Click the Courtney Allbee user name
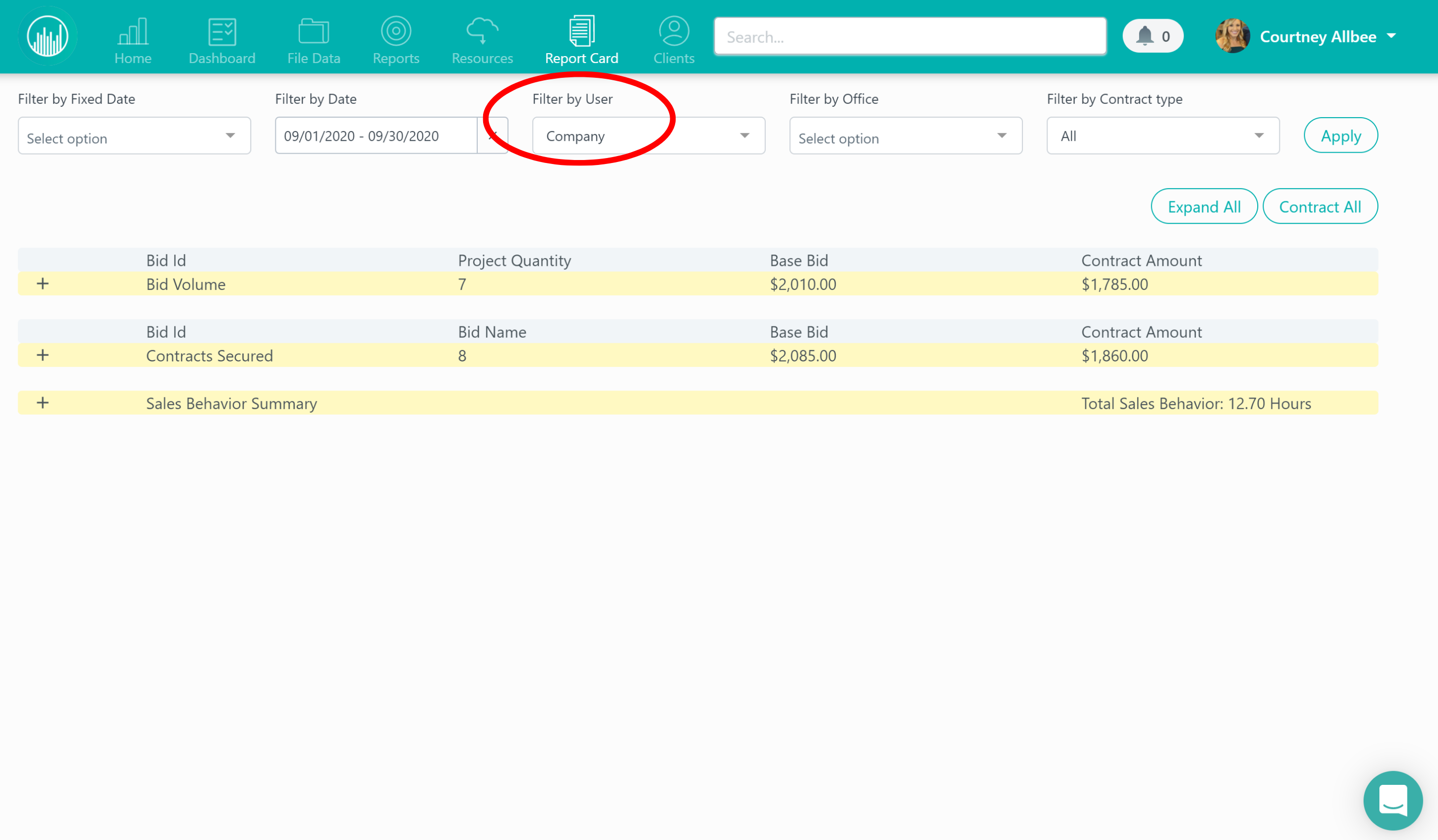Viewport: 1438px width, 840px height. [x=1318, y=36]
